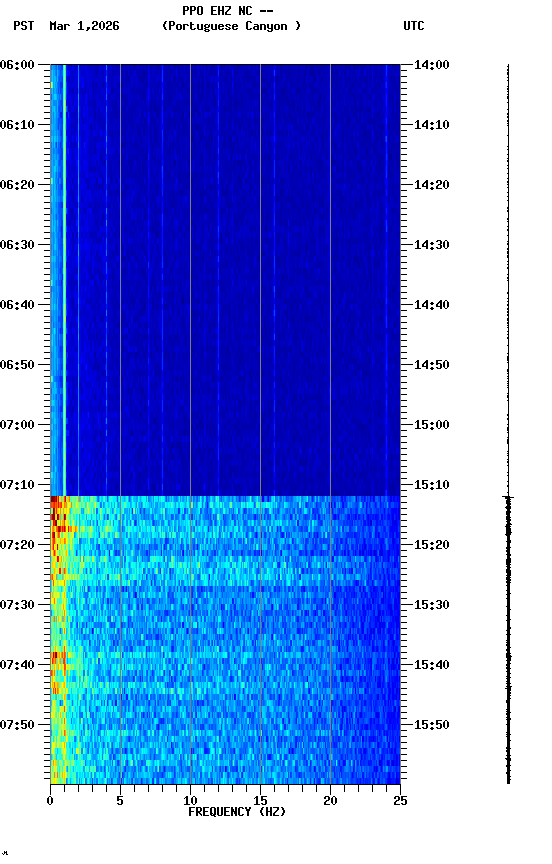Click the date Mar 1,2026
The image size is (552, 864).
[84, 26]
